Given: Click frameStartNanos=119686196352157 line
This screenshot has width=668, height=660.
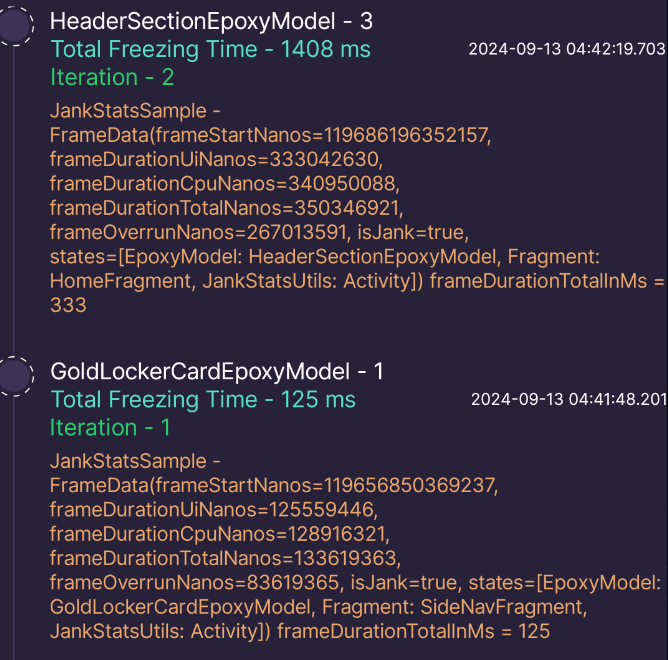Looking at the screenshot, I should pyautogui.click(x=271, y=135).
